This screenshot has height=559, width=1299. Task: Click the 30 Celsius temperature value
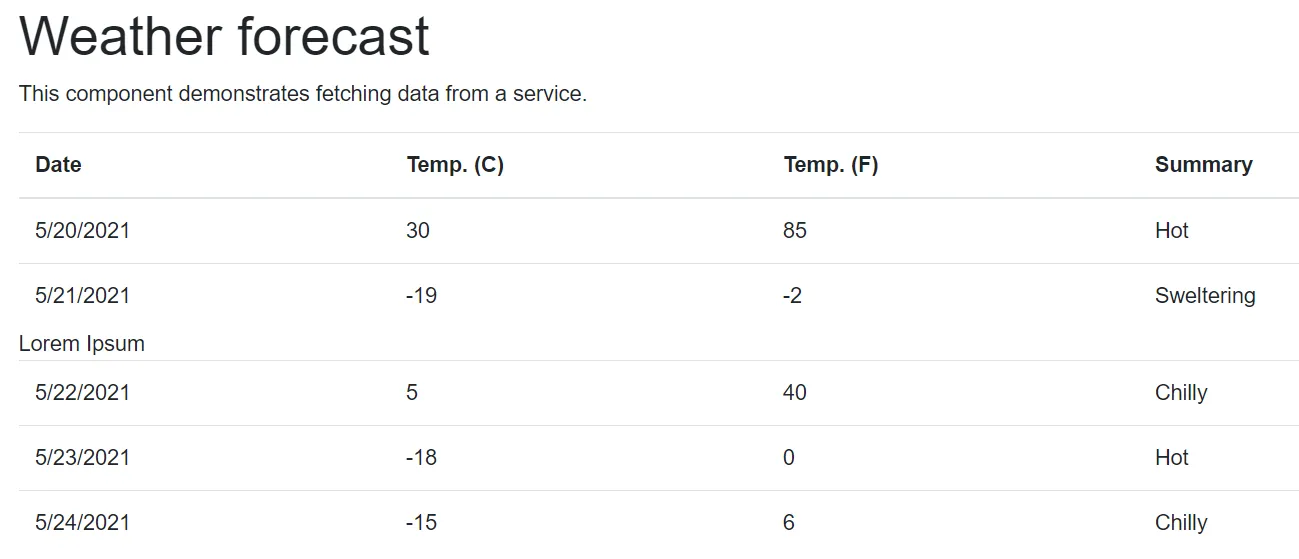[x=418, y=231]
